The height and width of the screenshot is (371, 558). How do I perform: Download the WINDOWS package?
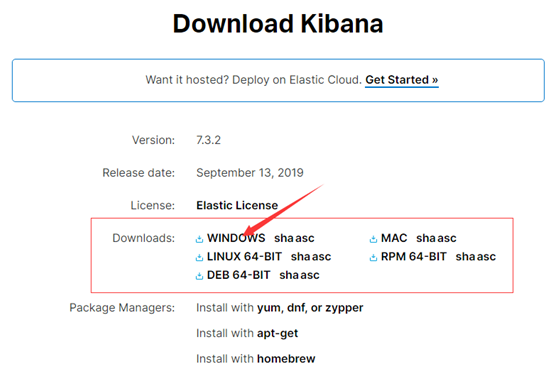coord(236,238)
